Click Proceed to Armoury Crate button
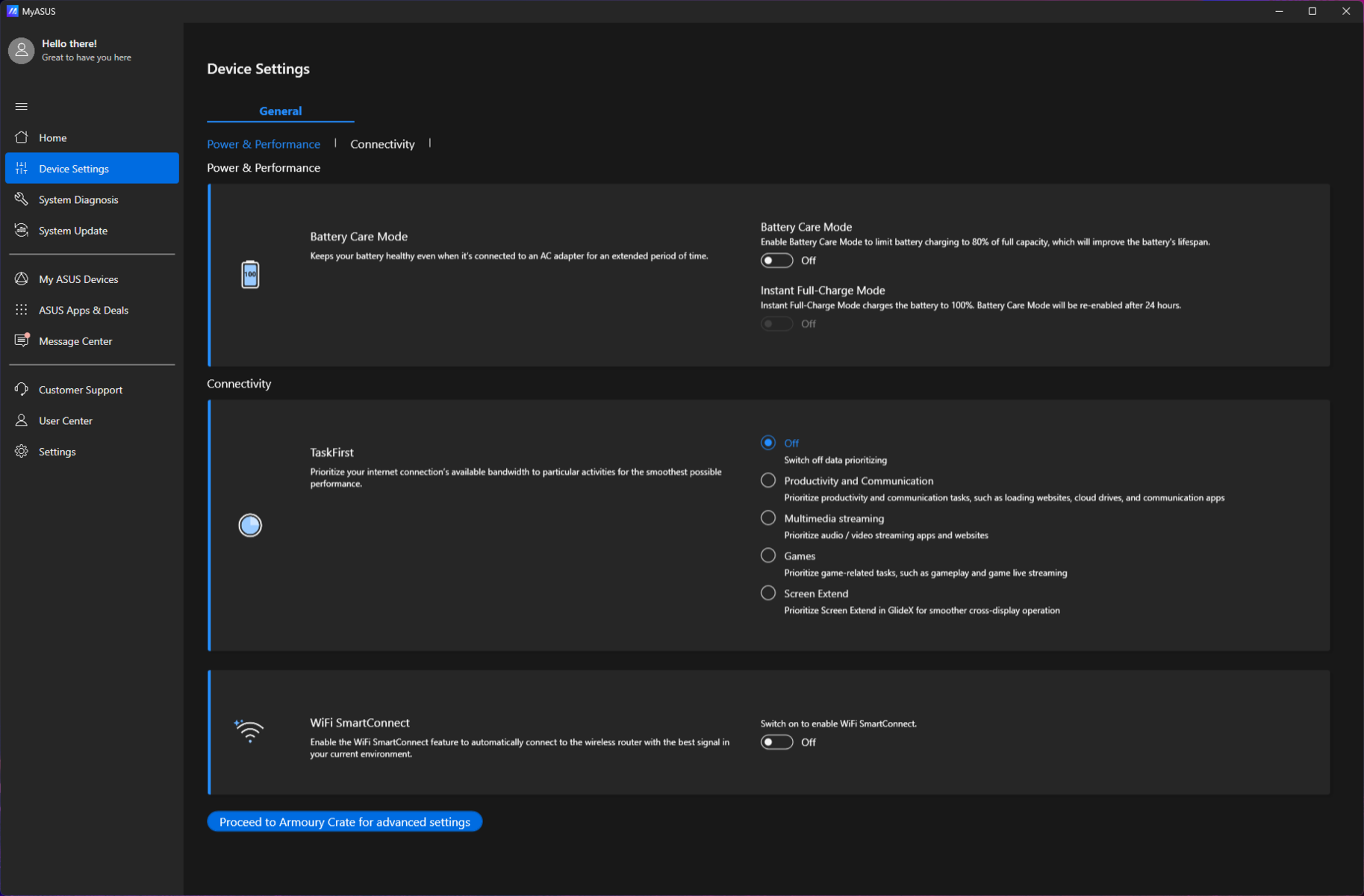 pos(344,821)
